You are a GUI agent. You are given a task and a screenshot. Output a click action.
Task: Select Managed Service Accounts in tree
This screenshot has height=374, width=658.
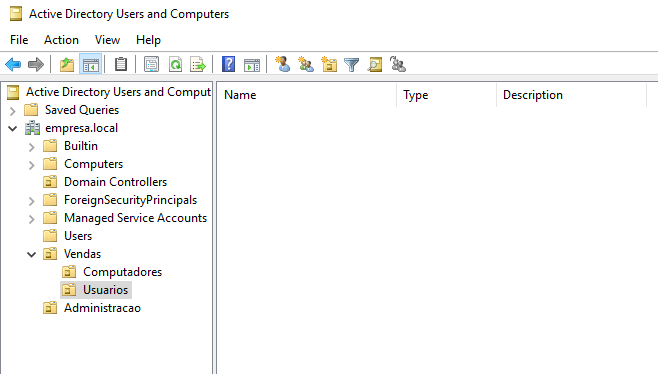click(136, 218)
